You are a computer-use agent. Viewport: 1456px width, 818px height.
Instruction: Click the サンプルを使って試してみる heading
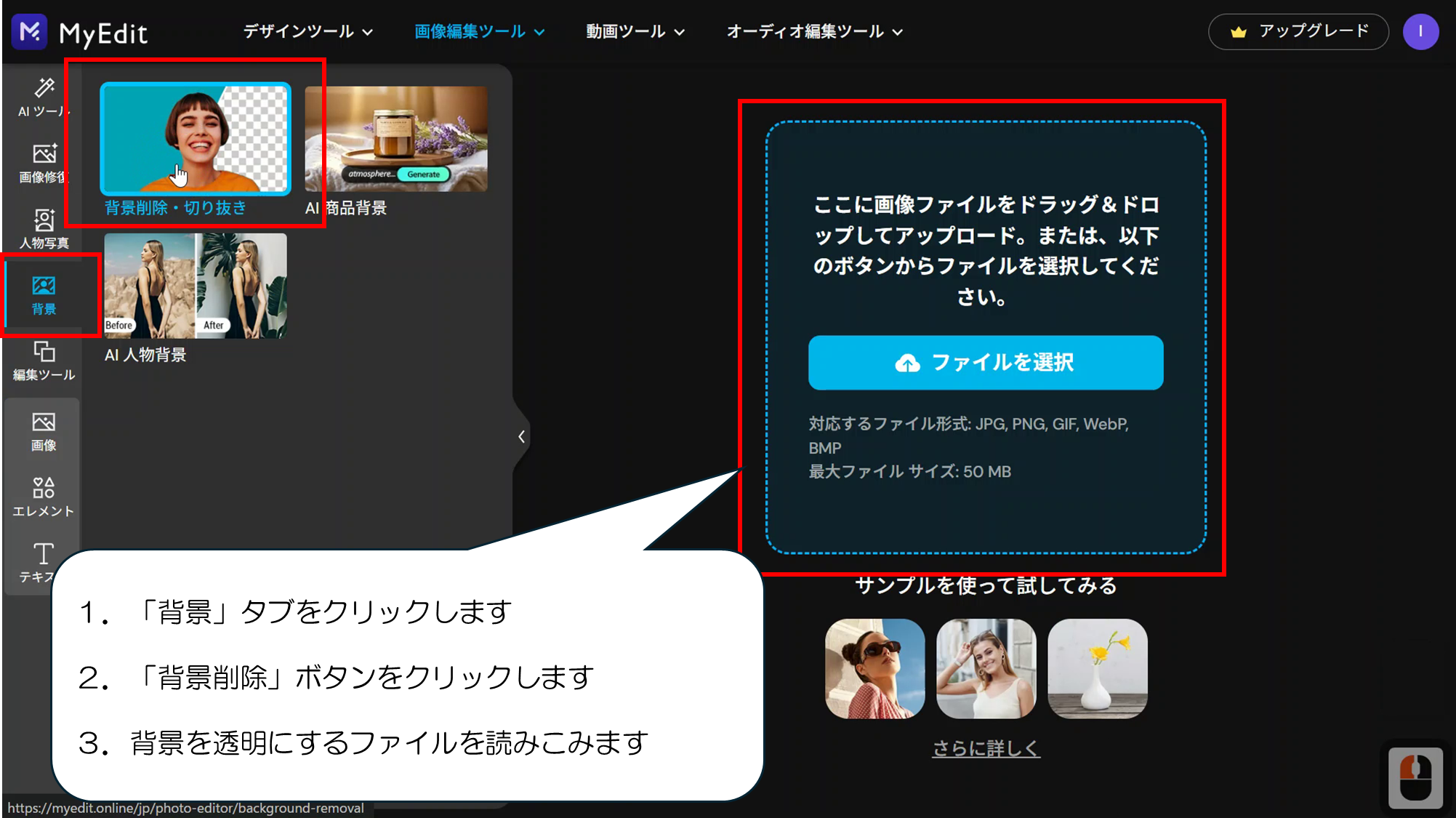point(986,586)
